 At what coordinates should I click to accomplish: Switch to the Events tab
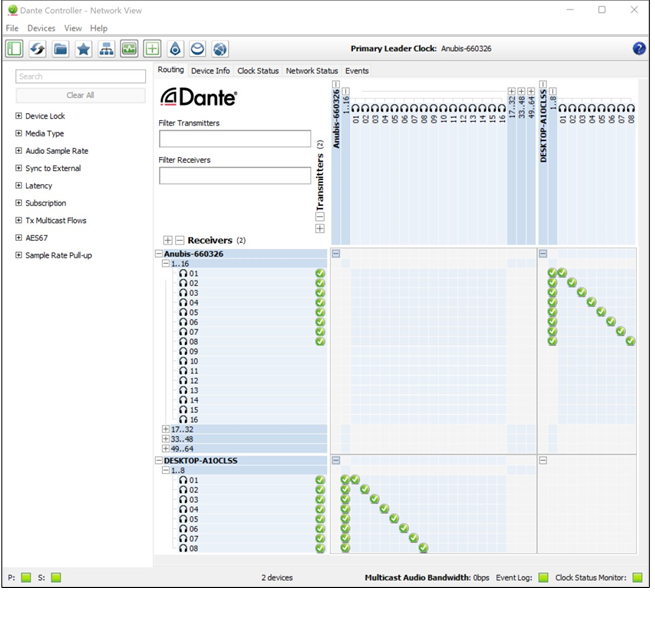[357, 71]
